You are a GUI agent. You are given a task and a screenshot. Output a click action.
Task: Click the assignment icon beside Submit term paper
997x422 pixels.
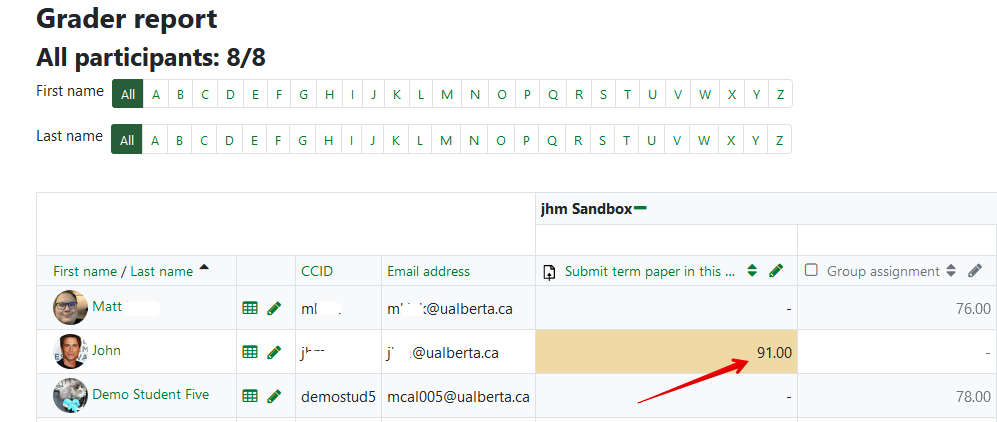549,271
